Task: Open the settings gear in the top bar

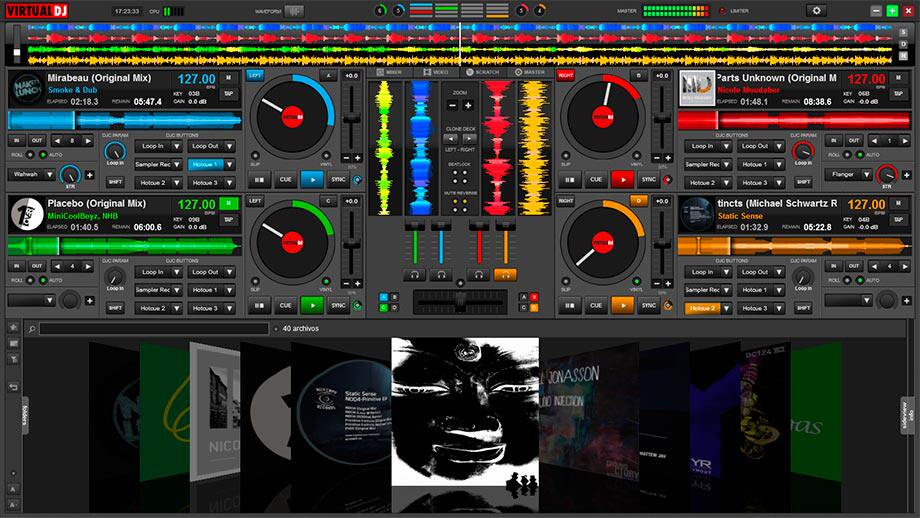Action: click(816, 11)
